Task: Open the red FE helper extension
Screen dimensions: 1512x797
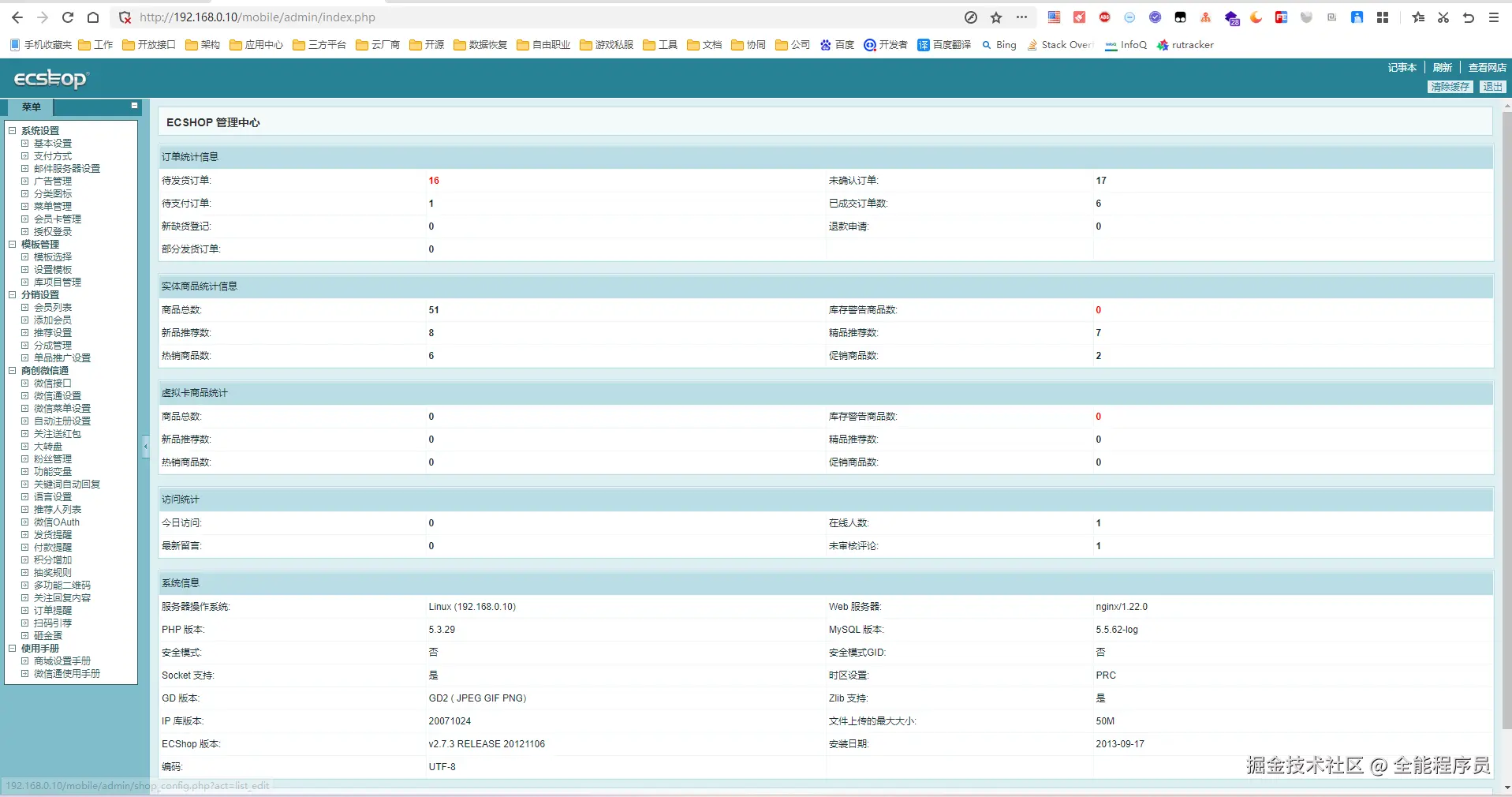Action: (1282, 17)
